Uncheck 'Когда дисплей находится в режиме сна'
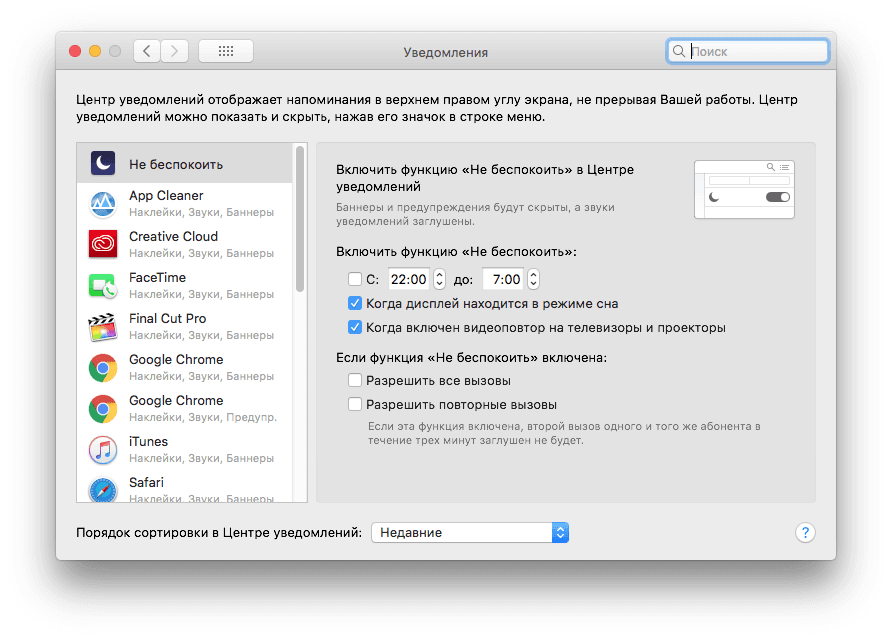The width and height of the screenshot is (892, 640). 355,304
